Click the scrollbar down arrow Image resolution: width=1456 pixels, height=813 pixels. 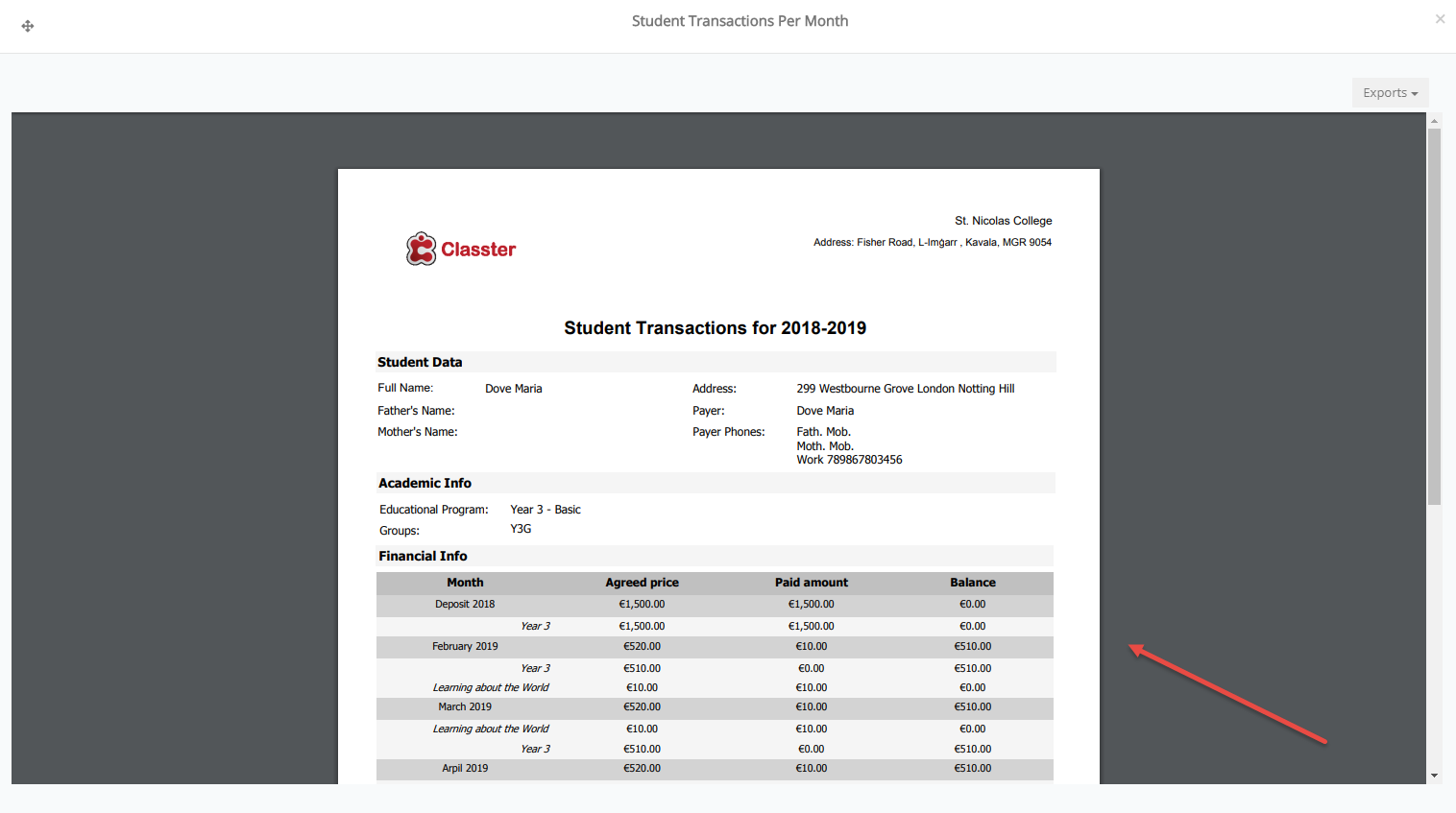click(x=1434, y=776)
